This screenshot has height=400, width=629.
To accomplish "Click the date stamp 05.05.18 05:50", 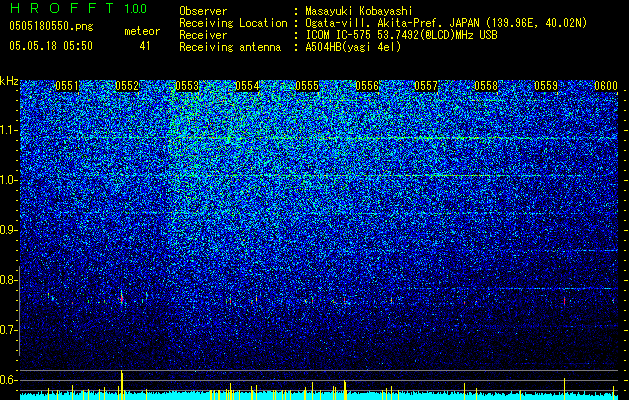I will click(x=51, y=46).
